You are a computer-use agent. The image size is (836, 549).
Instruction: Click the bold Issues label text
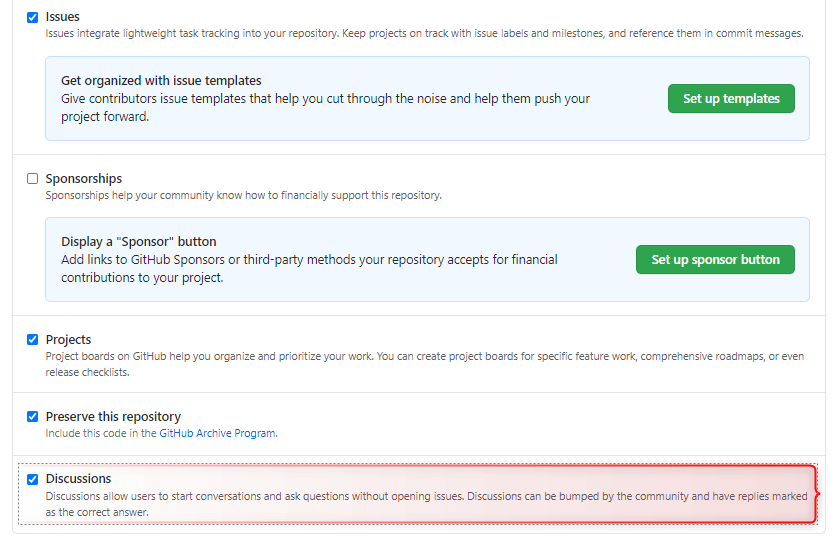pos(62,17)
